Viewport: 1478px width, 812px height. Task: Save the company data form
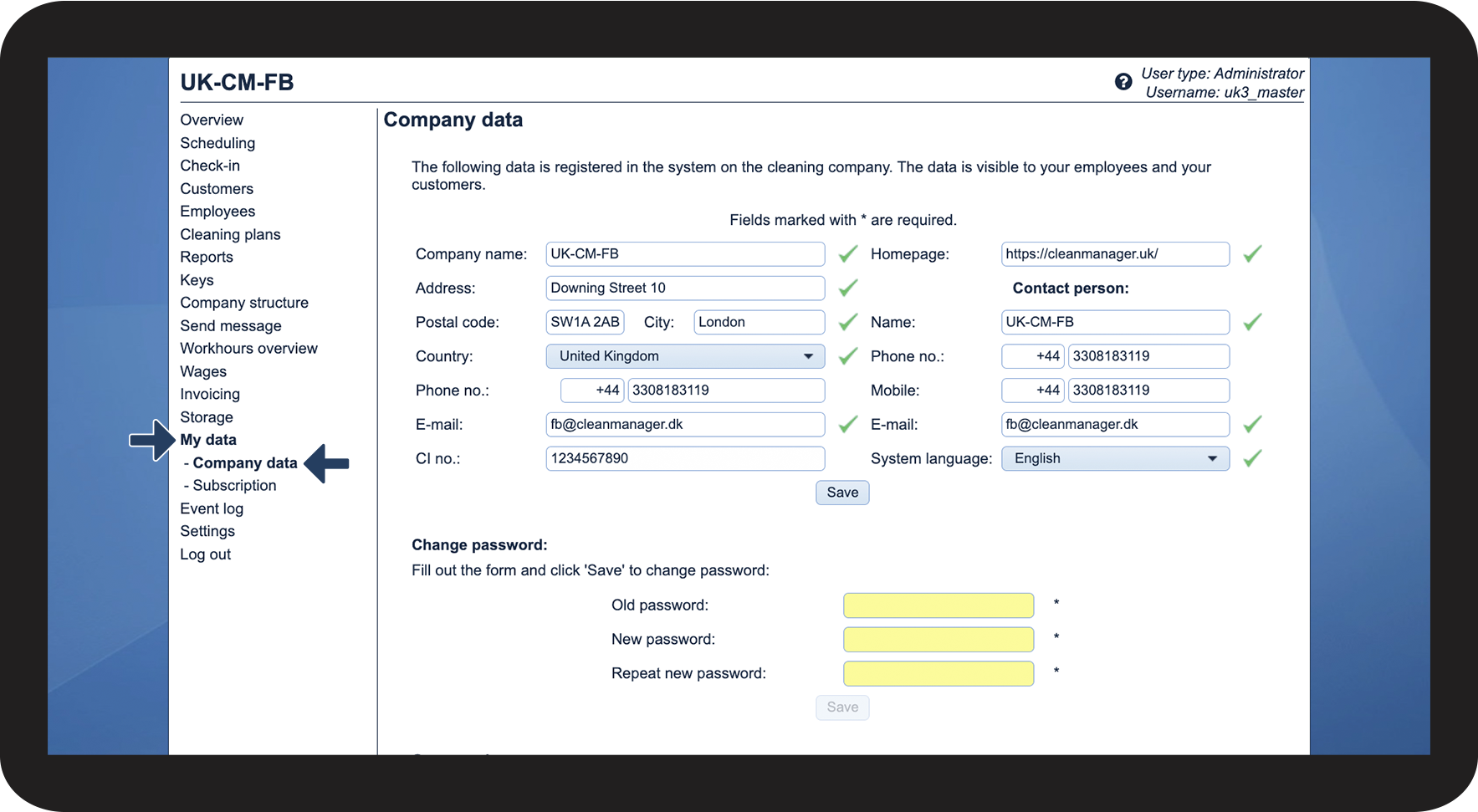point(842,493)
